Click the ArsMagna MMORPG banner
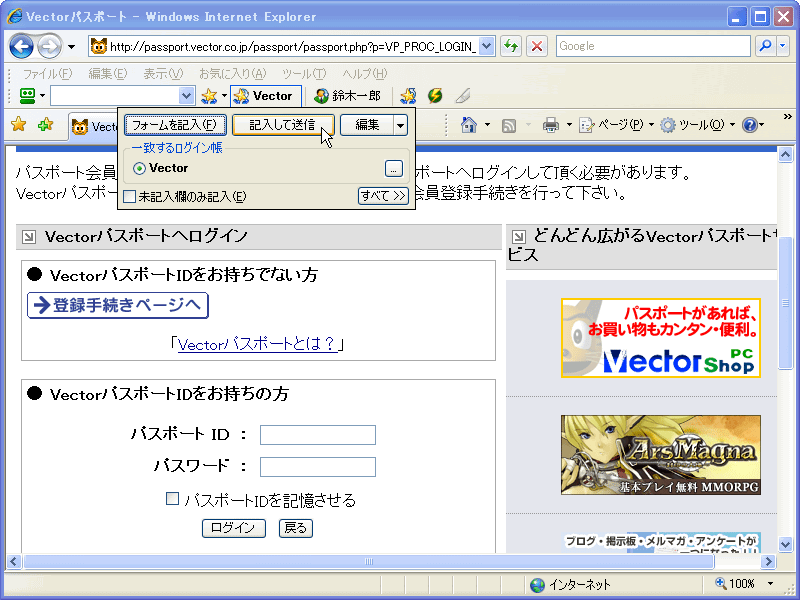800x600 pixels. point(661,455)
